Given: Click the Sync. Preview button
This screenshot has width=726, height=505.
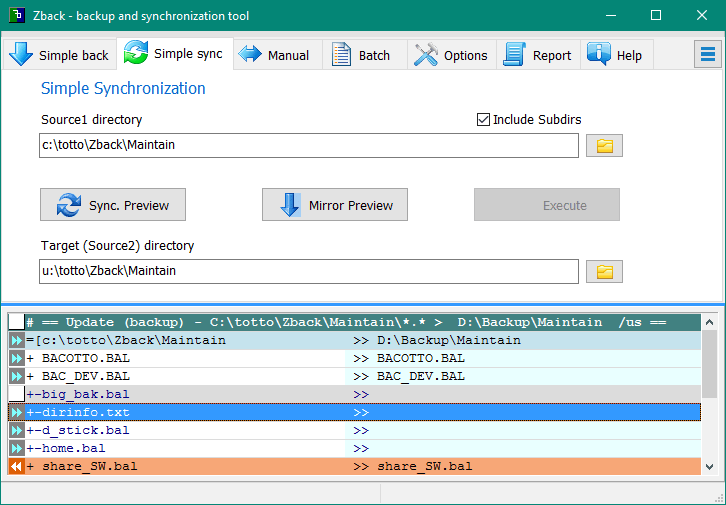Looking at the screenshot, I should click(x=113, y=205).
